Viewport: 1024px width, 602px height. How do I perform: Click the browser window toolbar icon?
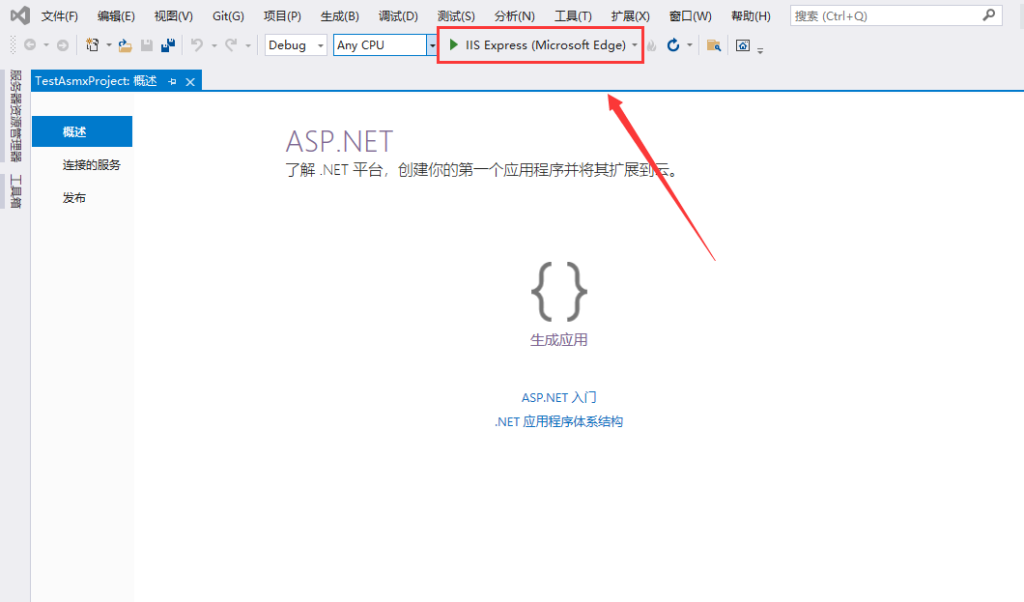743,45
